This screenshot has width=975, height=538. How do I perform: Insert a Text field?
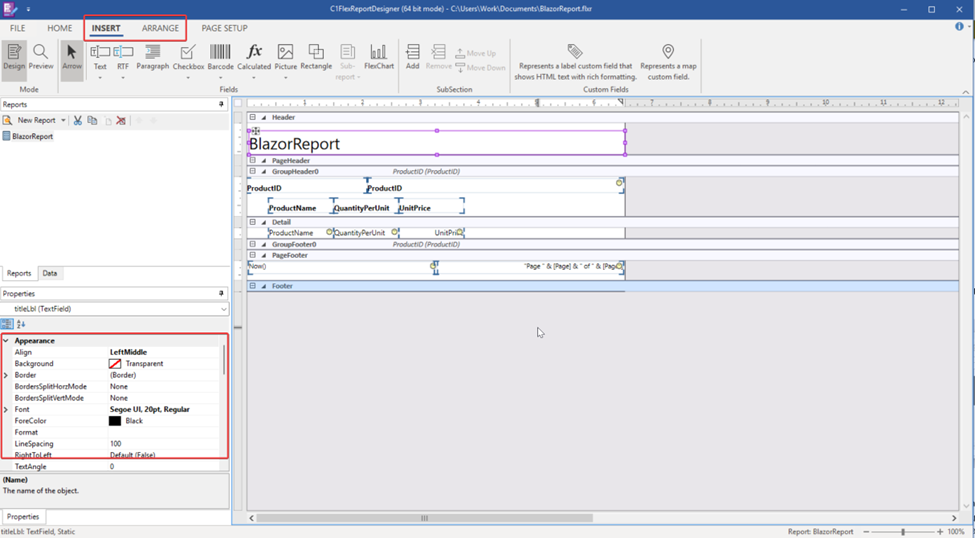click(100, 56)
